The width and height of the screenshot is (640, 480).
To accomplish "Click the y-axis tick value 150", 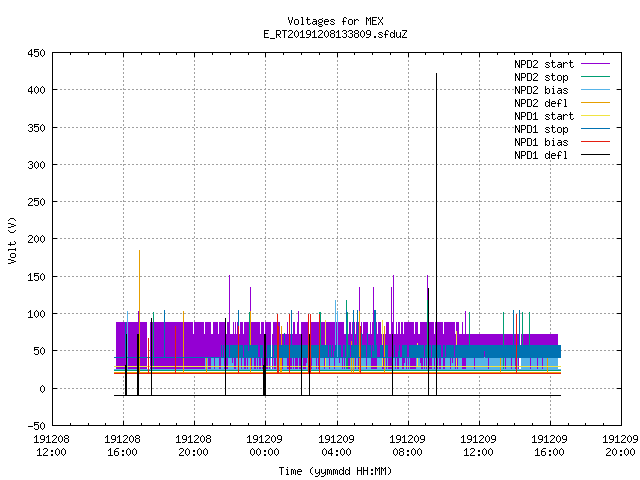I will pos(36,277).
